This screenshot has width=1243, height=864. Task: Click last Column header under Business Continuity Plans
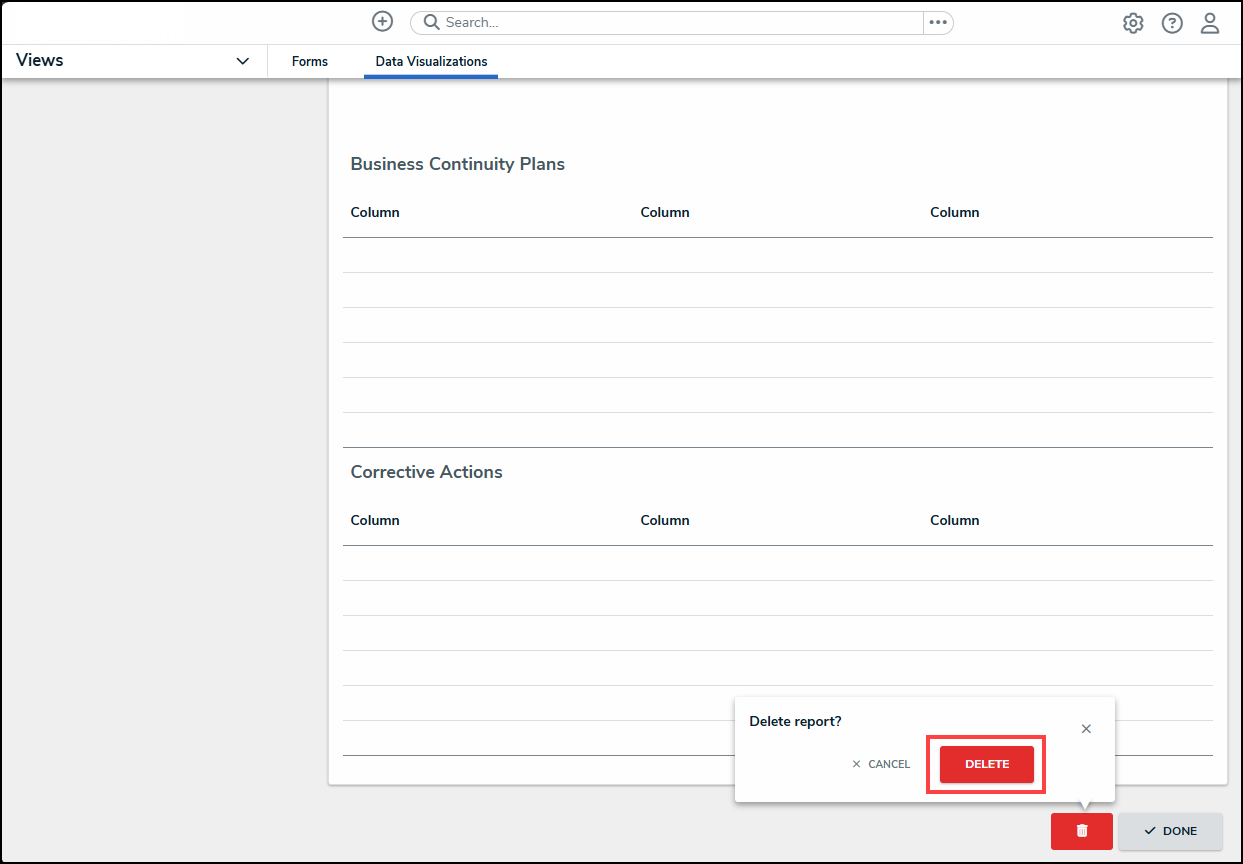pos(954,212)
